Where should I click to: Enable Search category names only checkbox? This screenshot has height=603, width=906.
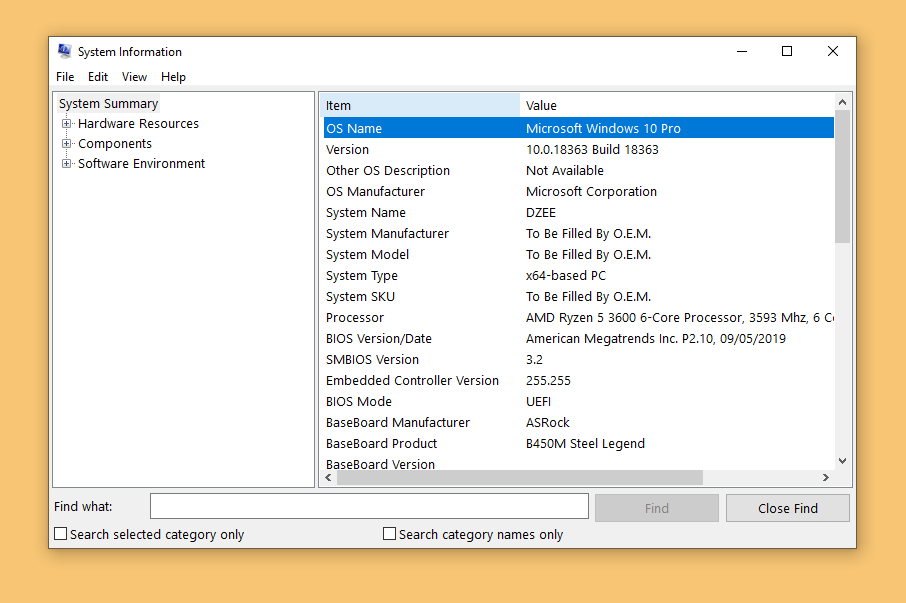(x=389, y=534)
